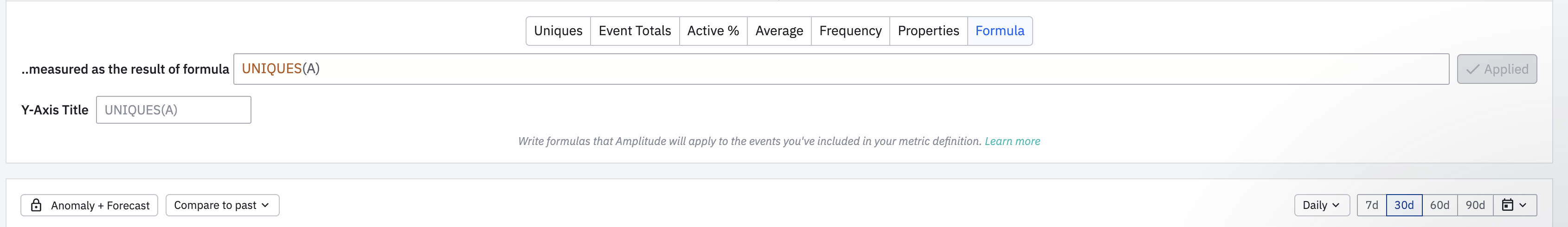Switch the range to 60d
1568x227 pixels.
point(1439,205)
